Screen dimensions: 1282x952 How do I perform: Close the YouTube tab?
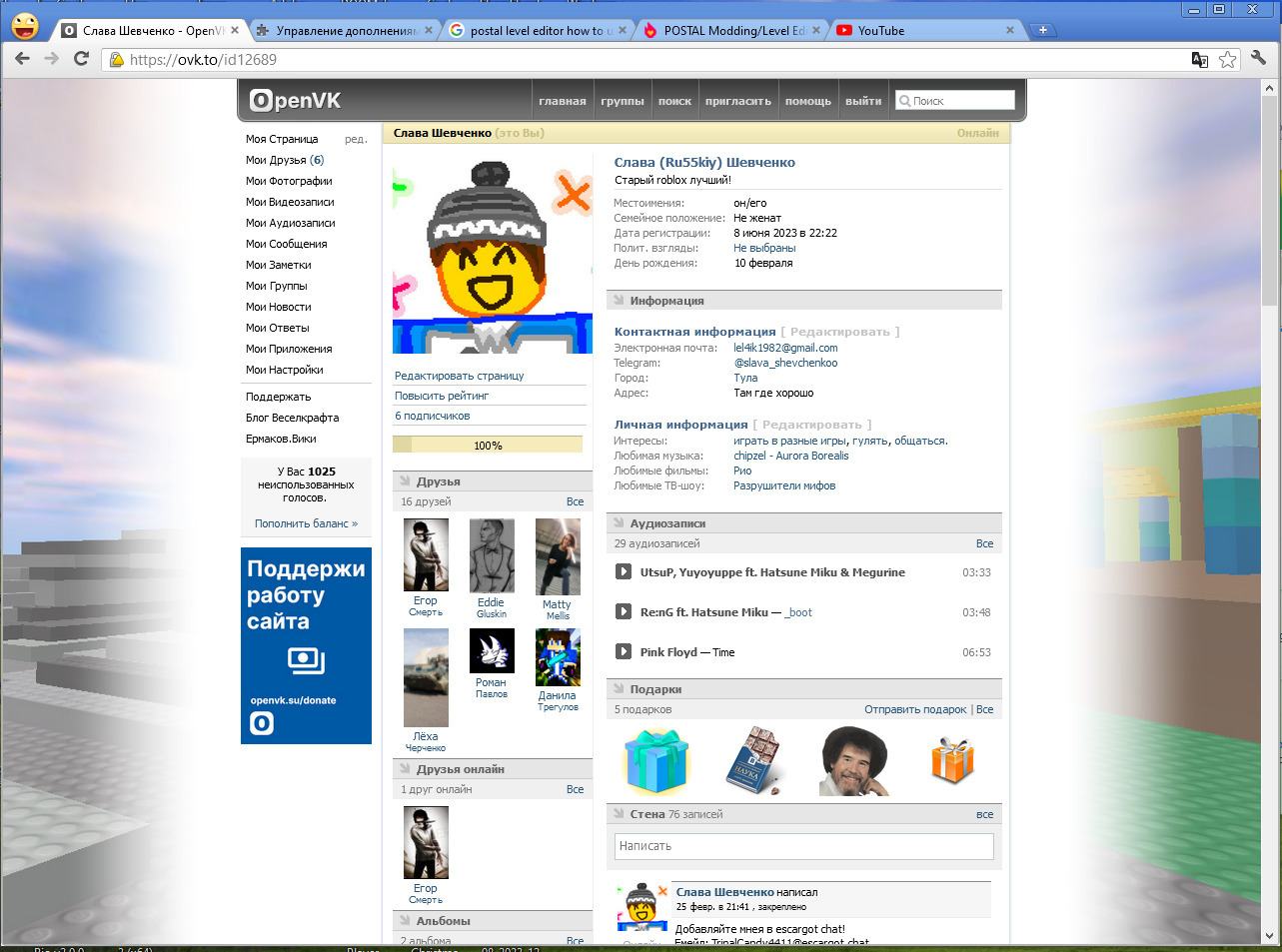(x=1009, y=30)
